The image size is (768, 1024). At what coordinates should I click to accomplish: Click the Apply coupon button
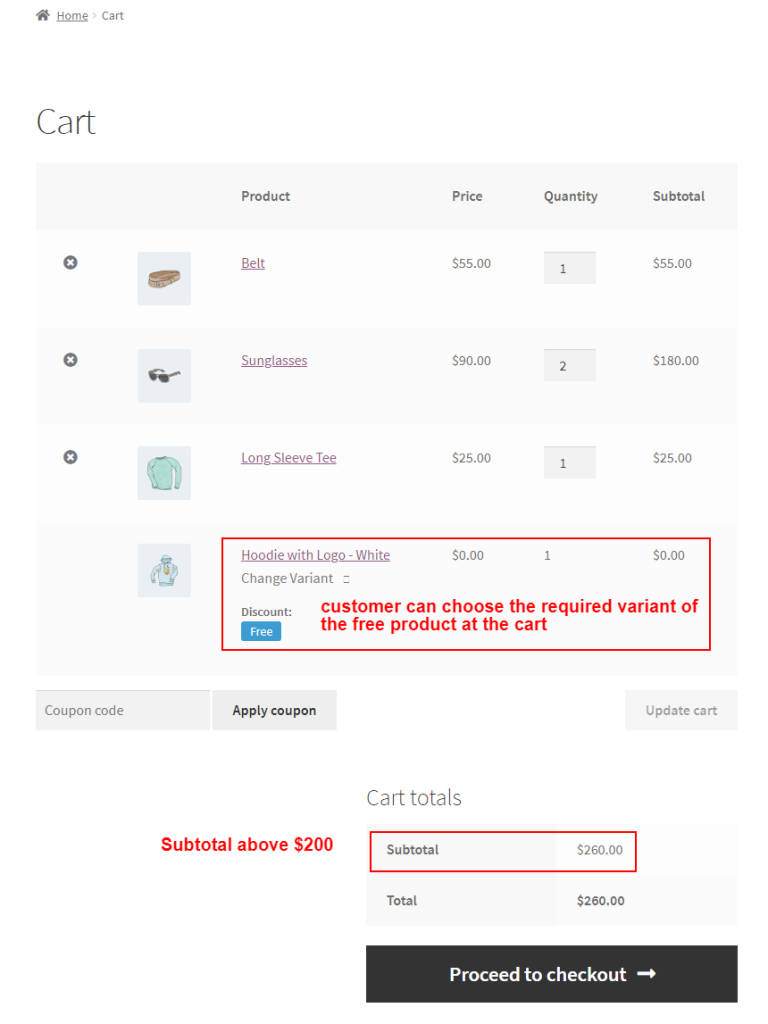pyautogui.click(x=274, y=710)
